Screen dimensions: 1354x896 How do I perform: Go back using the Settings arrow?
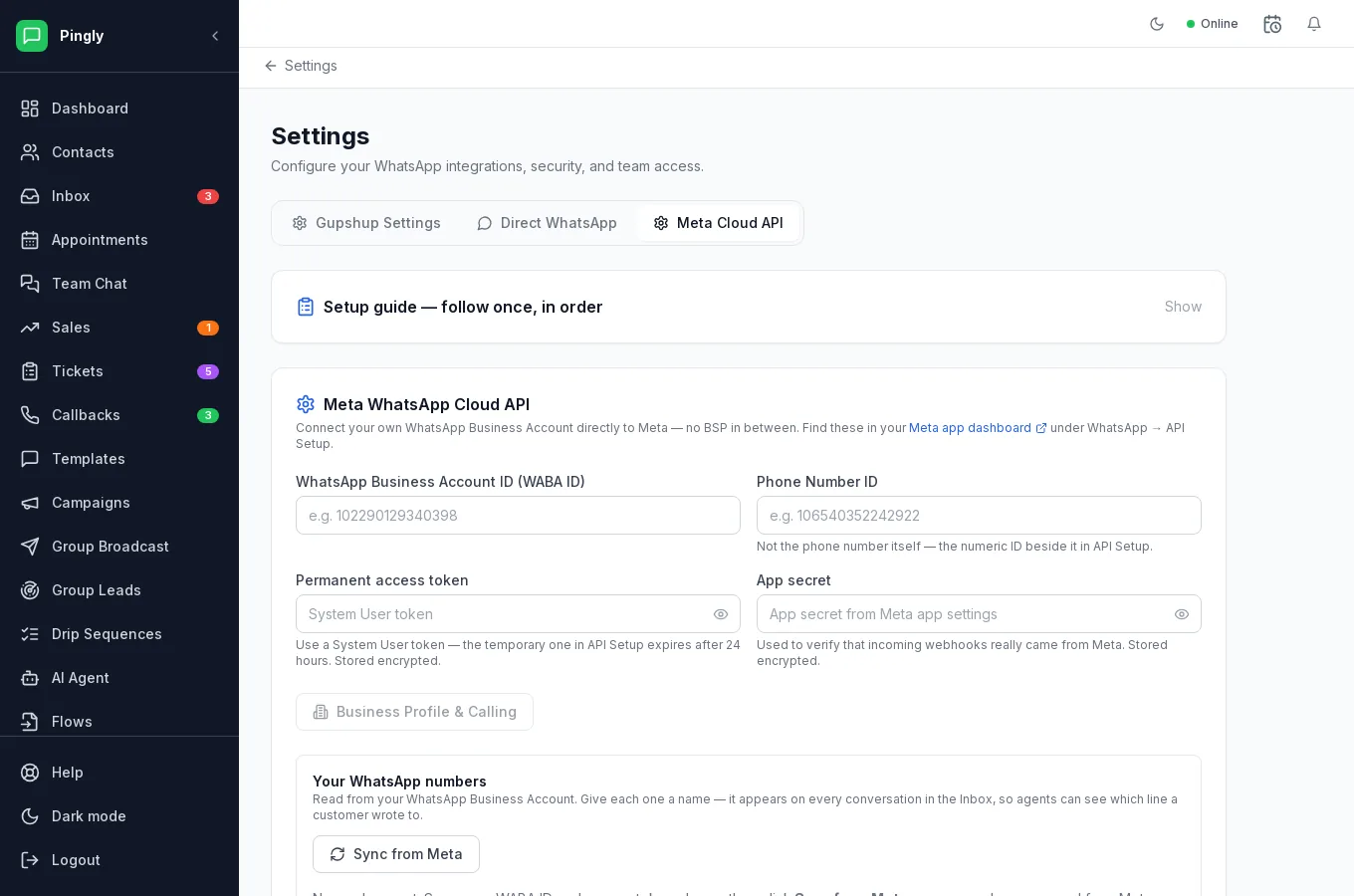coord(271,66)
